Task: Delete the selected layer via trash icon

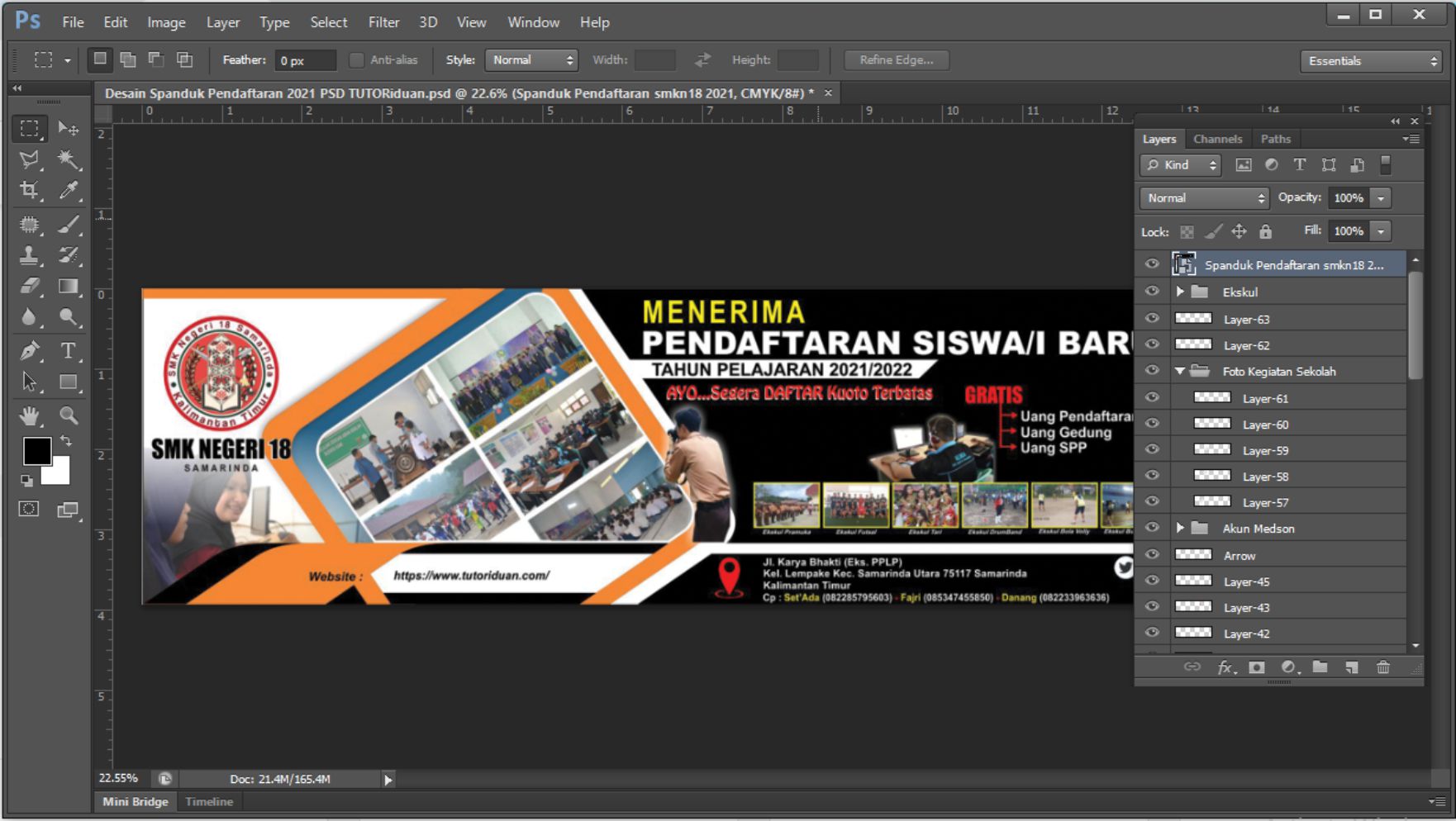Action: (1384, 667)
